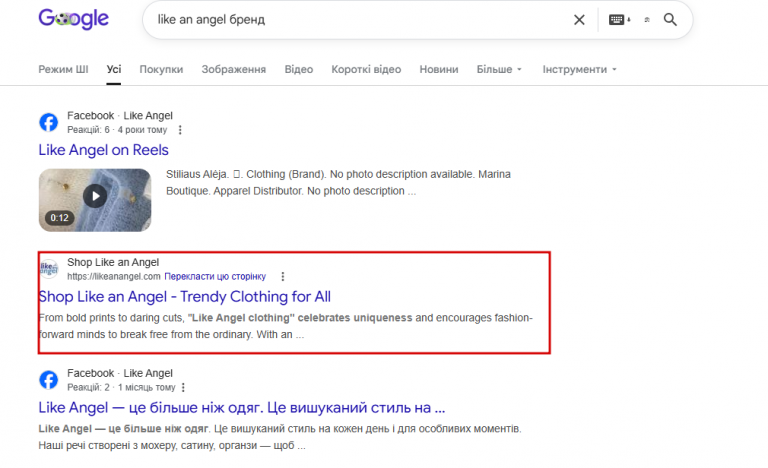The width and height of the screenshot is (768, 468).
Task: Run the search with the magnifier icon
Action: pyautogui.click(x=670, y=20)
